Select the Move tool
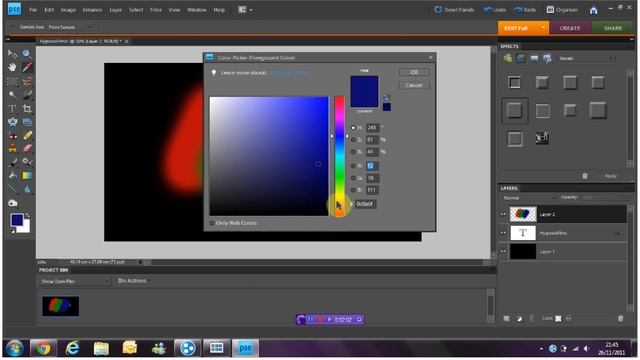 point(12,54)
